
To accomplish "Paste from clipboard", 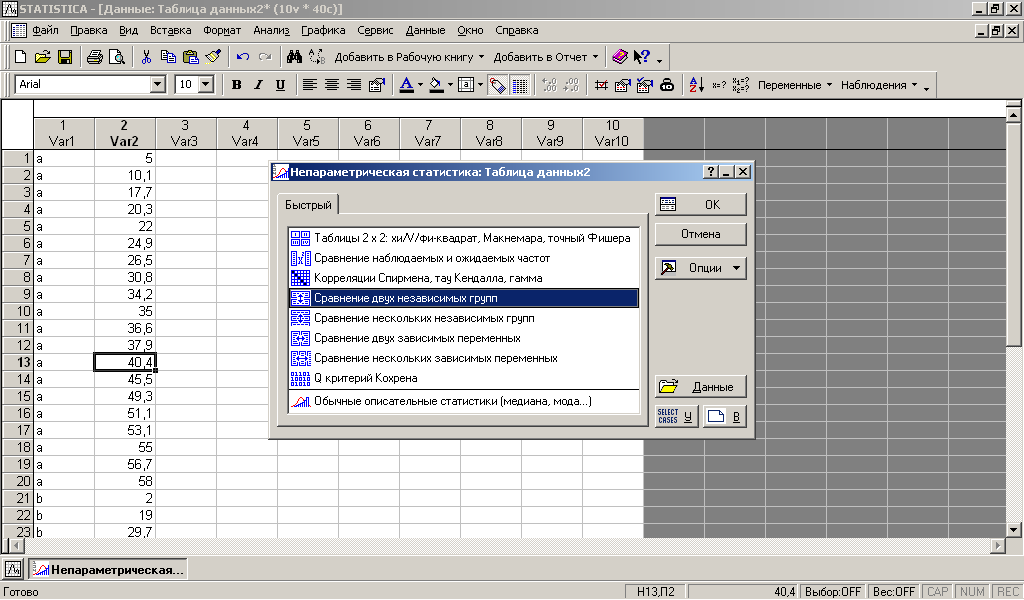I will pyautogui.click(x=190, y=57).
